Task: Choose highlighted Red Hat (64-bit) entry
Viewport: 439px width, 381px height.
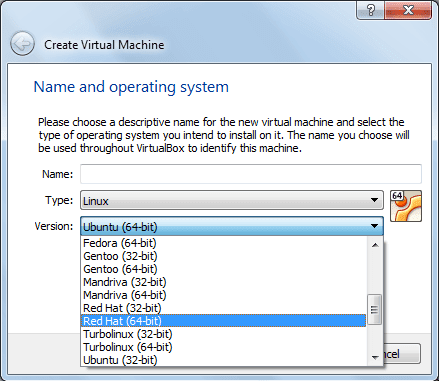Action: 223,321
